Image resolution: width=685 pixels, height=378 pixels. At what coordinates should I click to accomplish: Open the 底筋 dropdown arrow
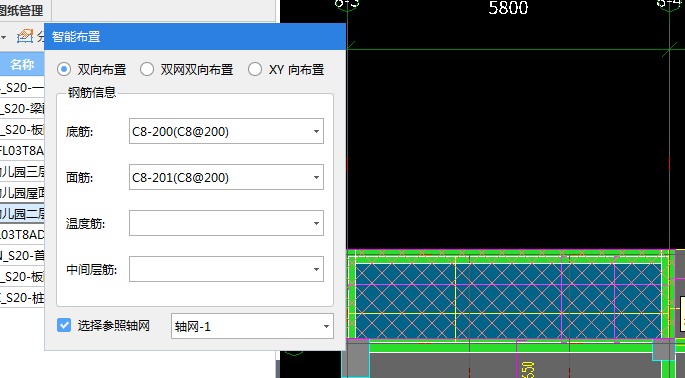[x=316, y=131]
